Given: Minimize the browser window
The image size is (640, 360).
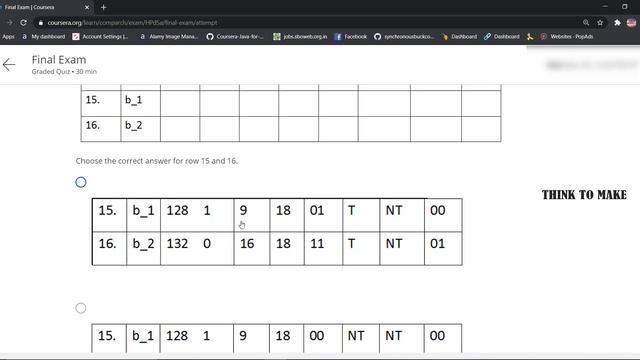Looking at the screenshot, I should click(605, 7).
